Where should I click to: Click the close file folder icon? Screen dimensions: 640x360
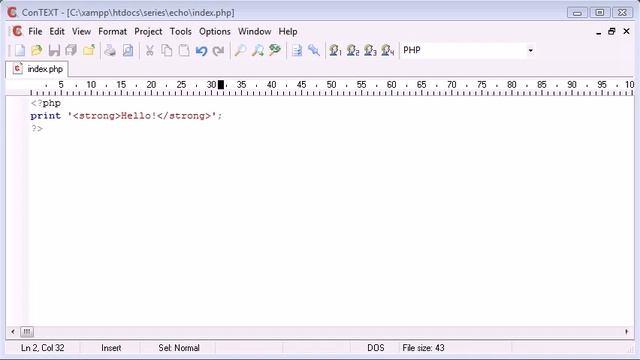pos(89,51)
